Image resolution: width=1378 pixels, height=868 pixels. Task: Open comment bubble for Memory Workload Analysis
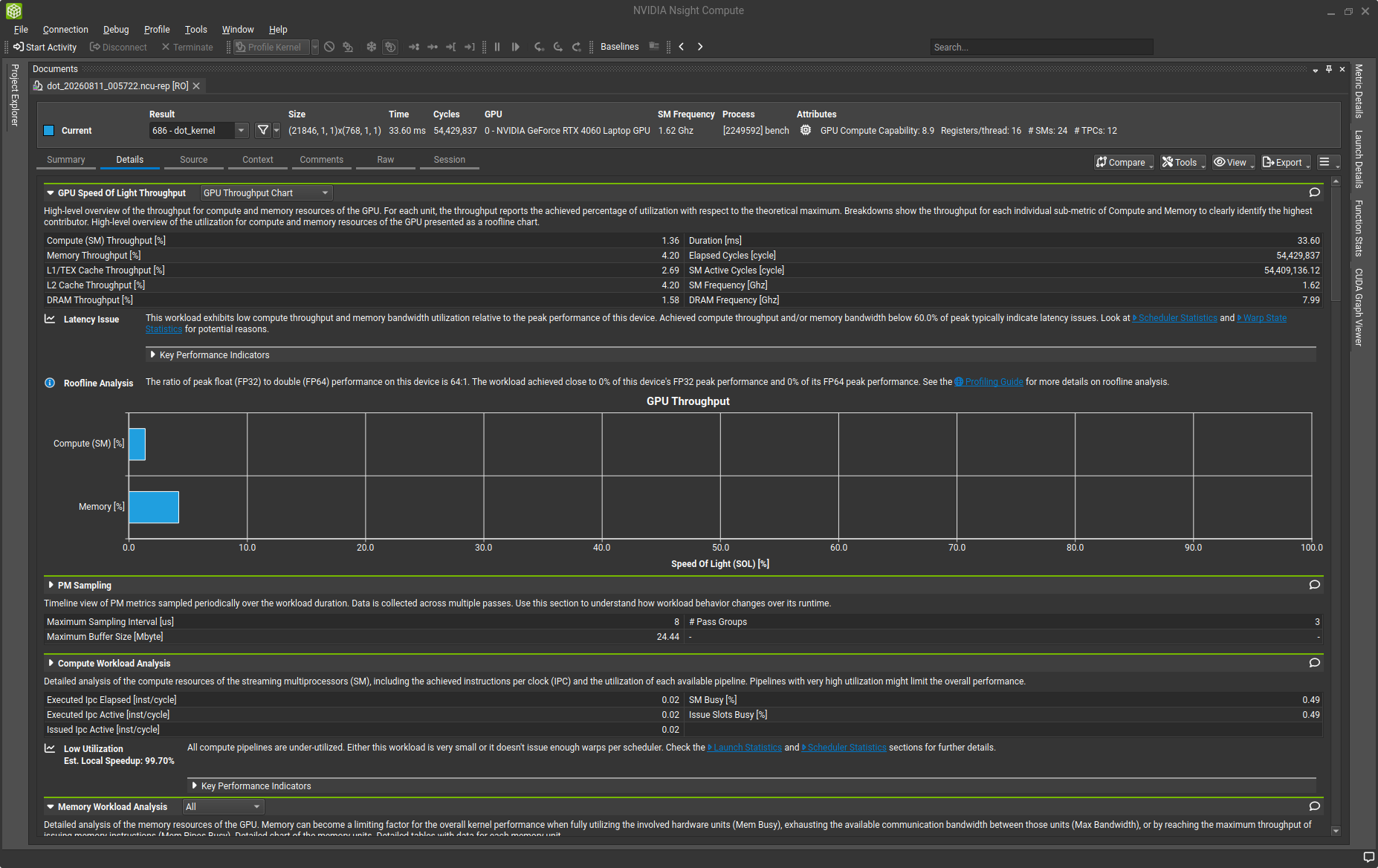click(1314, 806)
